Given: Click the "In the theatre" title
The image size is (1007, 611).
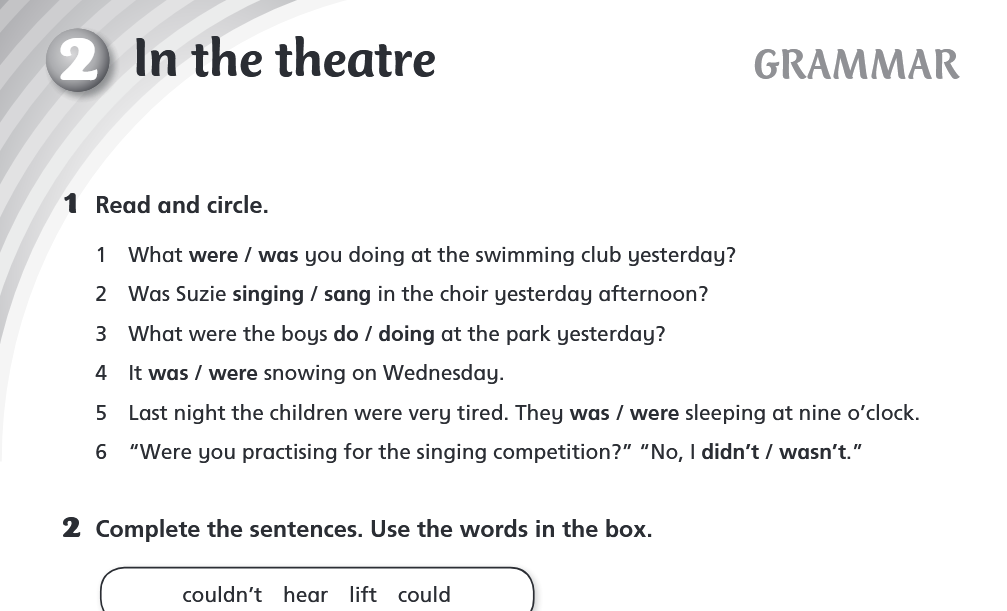Looking at the screenshot, I should pos(285,59).
